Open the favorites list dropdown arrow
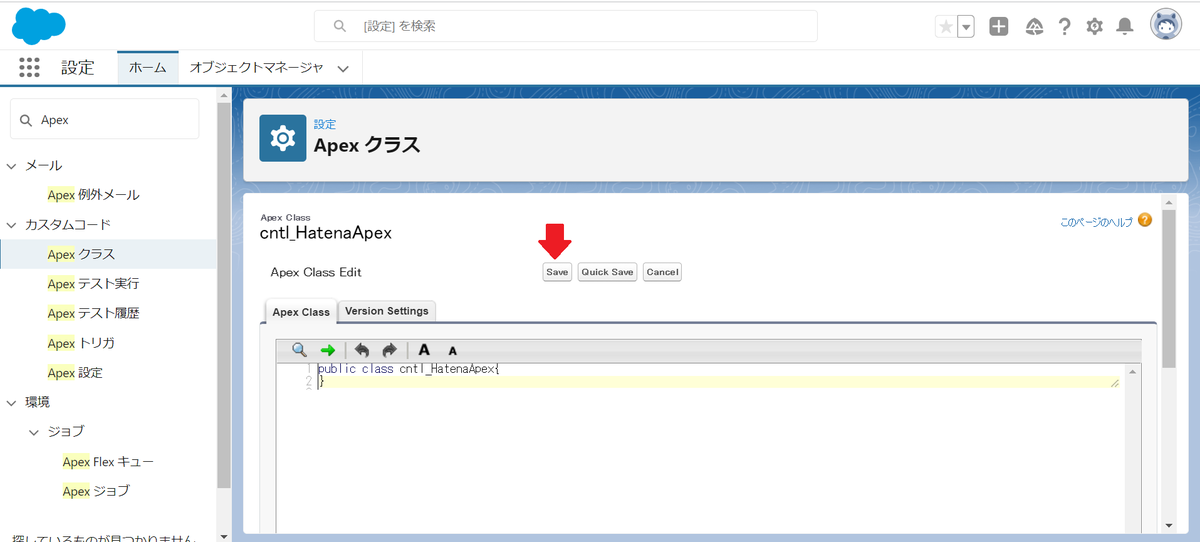1200x542 pixels. click(x=966, y=27)
